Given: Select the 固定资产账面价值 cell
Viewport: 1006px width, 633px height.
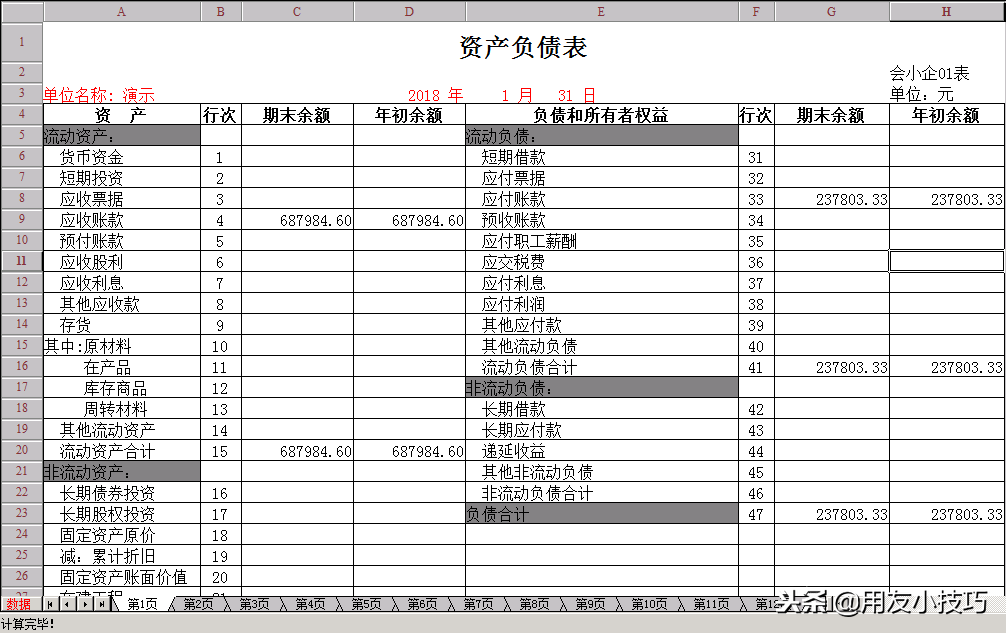Looking at the screenshot, I should (122, 577).
